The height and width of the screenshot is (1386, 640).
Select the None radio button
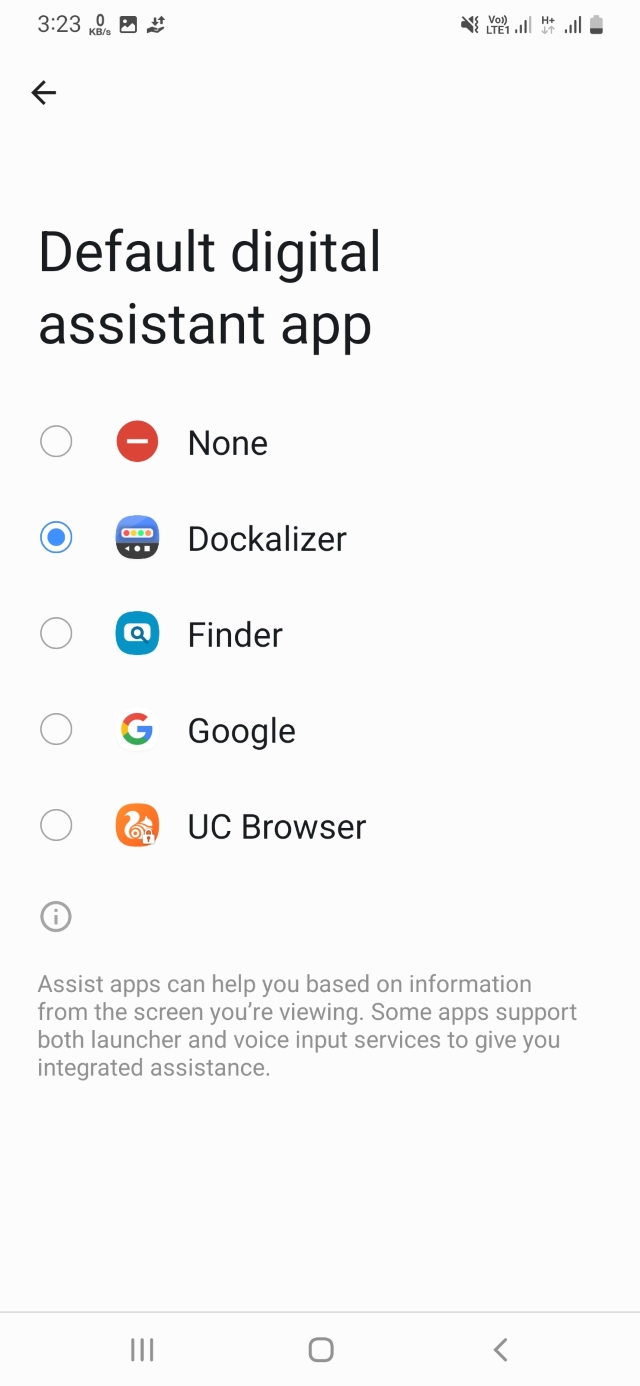tap(56, 442)
